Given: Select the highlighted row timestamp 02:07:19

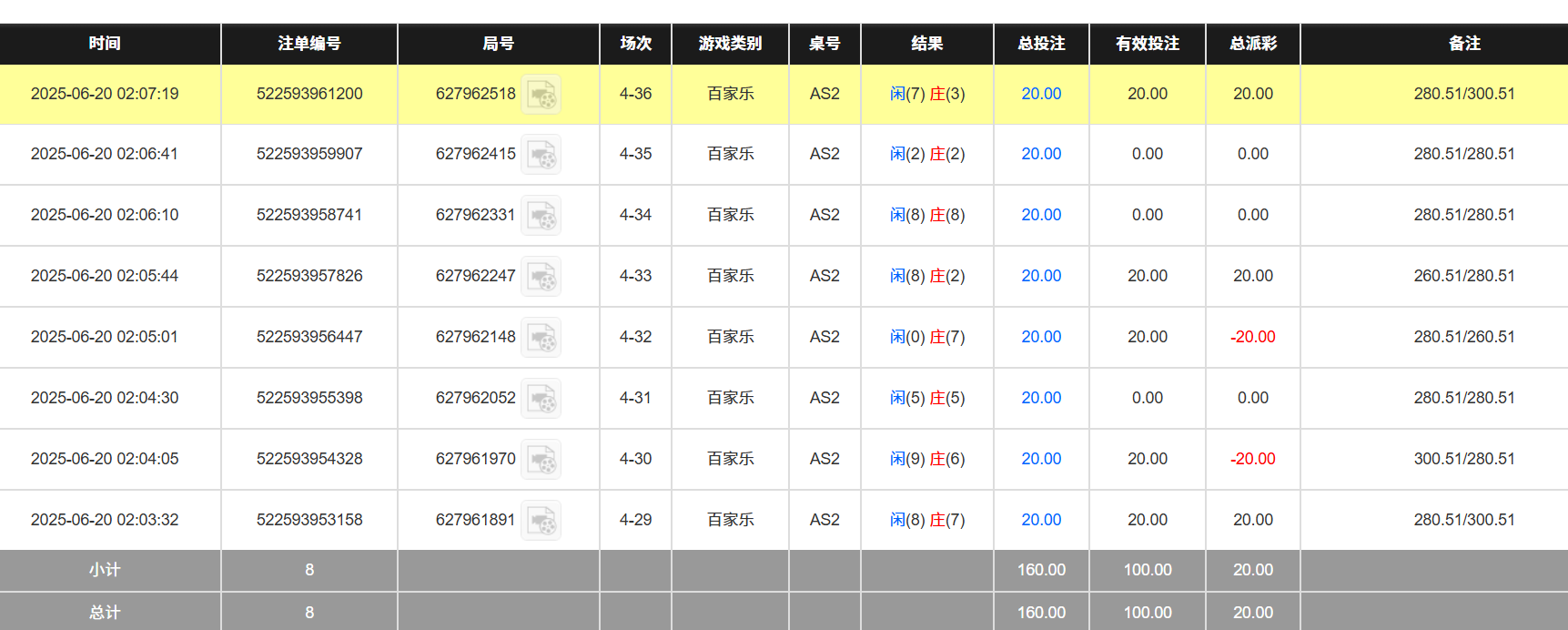Looking at the screenshot, I should pyautogui.click(x=105, y=94).
